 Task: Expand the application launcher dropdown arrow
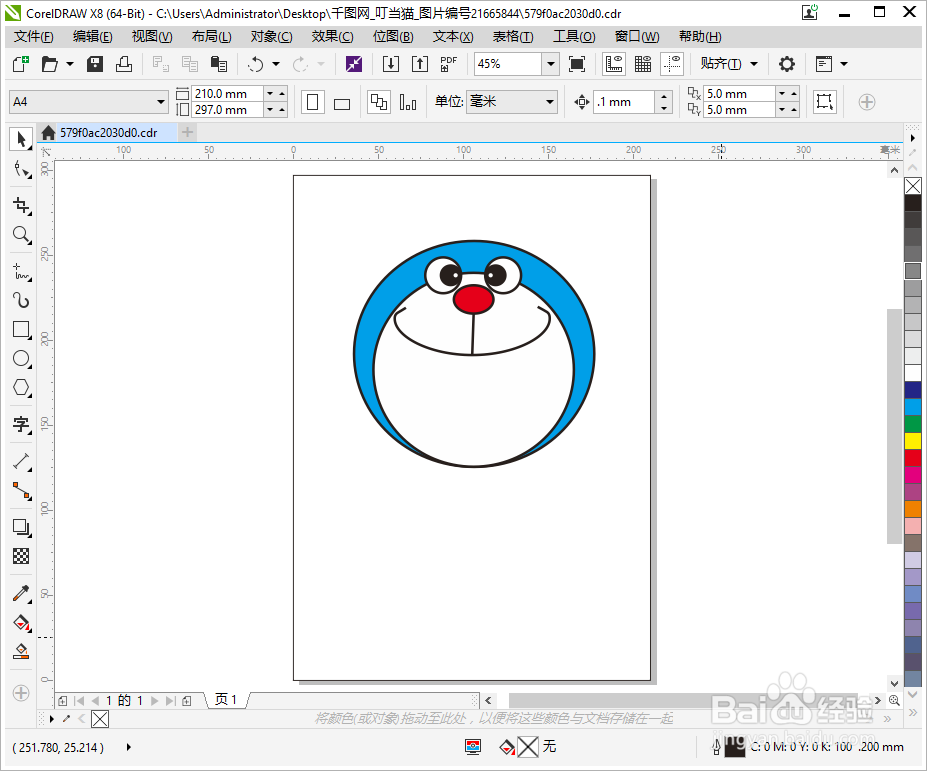click(844, 64)
